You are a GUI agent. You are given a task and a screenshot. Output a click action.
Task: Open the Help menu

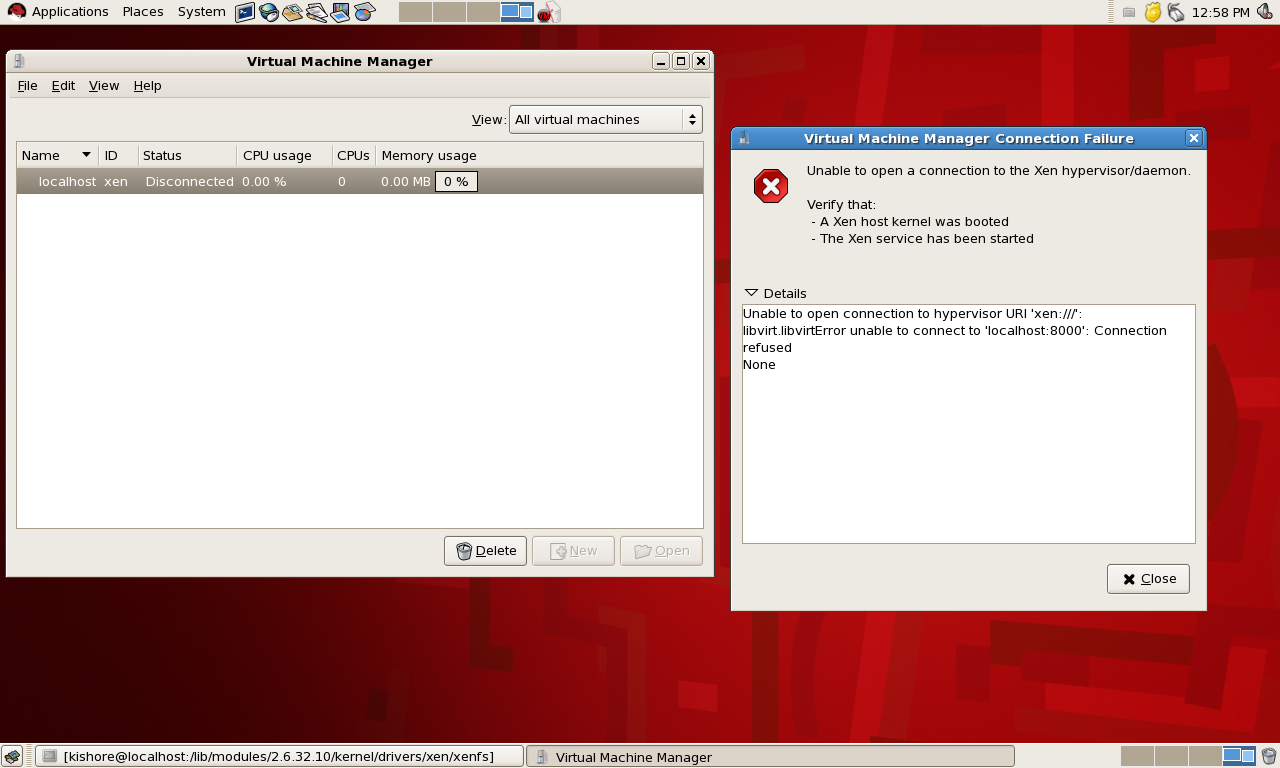coord(147,86)
